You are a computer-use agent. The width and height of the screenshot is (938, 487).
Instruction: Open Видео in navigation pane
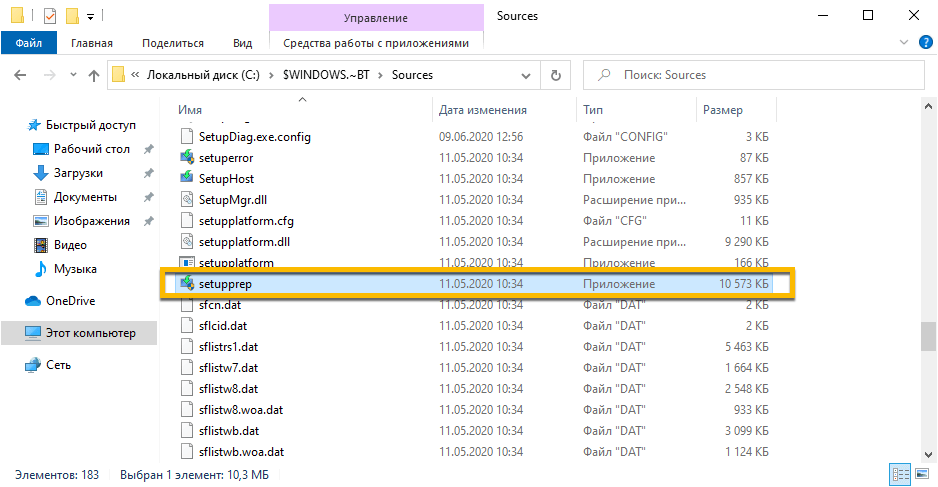pos(70,245)
